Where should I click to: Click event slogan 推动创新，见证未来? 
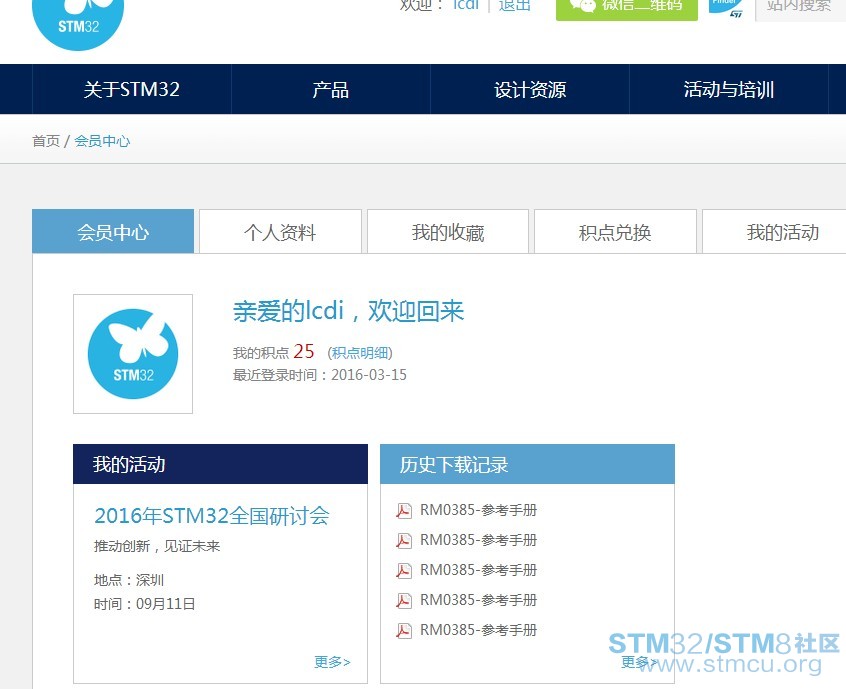pyautogui.click(x=157, y=546)
